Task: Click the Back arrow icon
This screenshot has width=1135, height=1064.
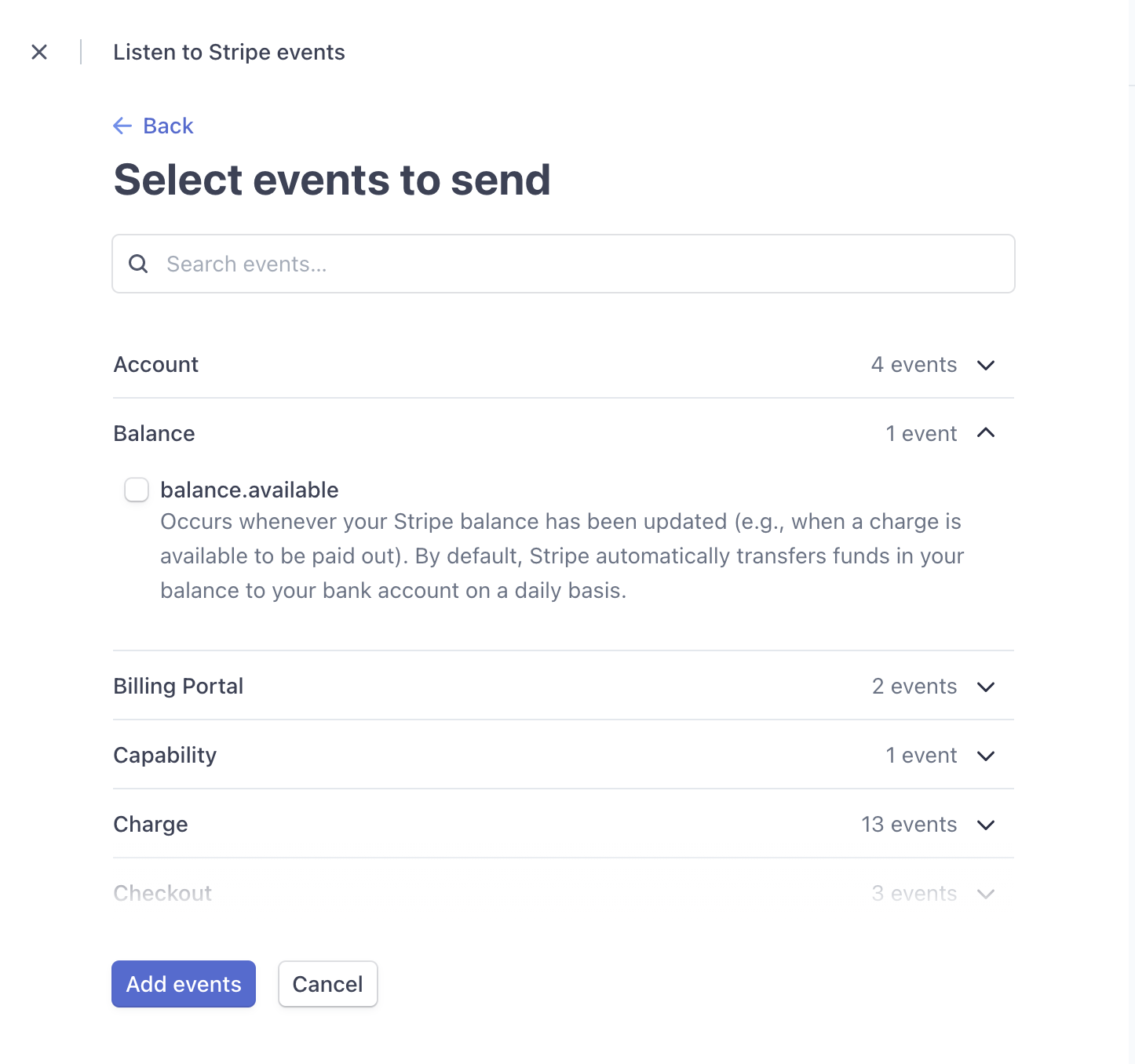Action: click(122, 126)
